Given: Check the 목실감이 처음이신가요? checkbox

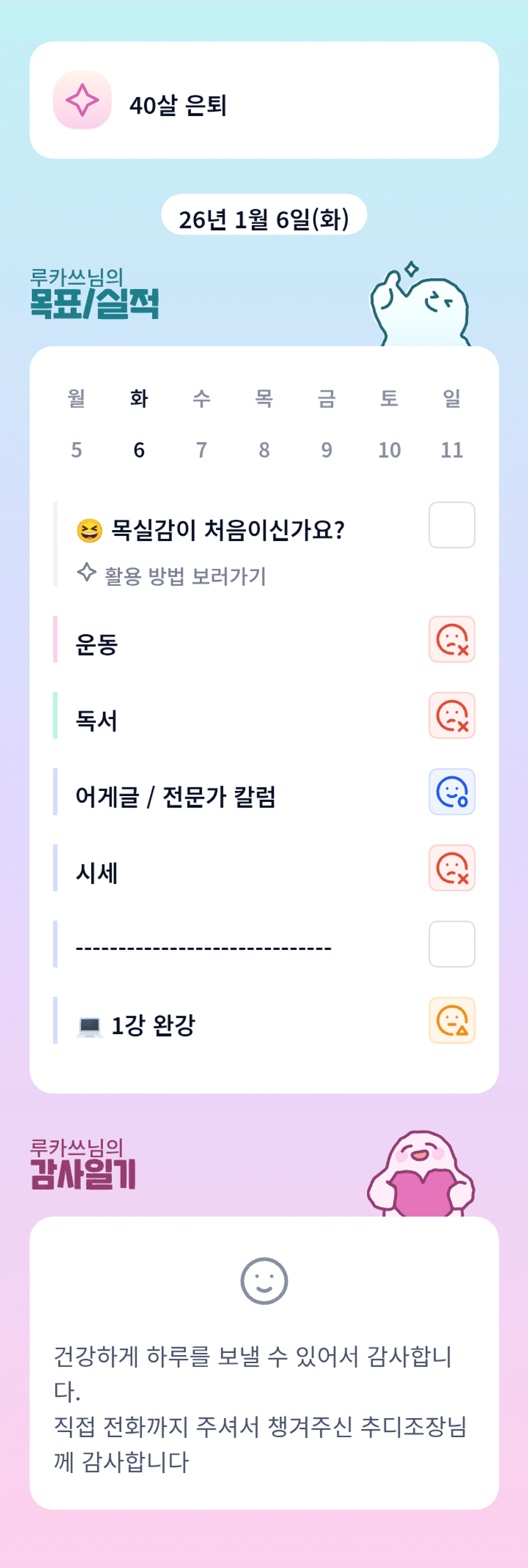Looking at the screenshot, I should pos(451,525).
